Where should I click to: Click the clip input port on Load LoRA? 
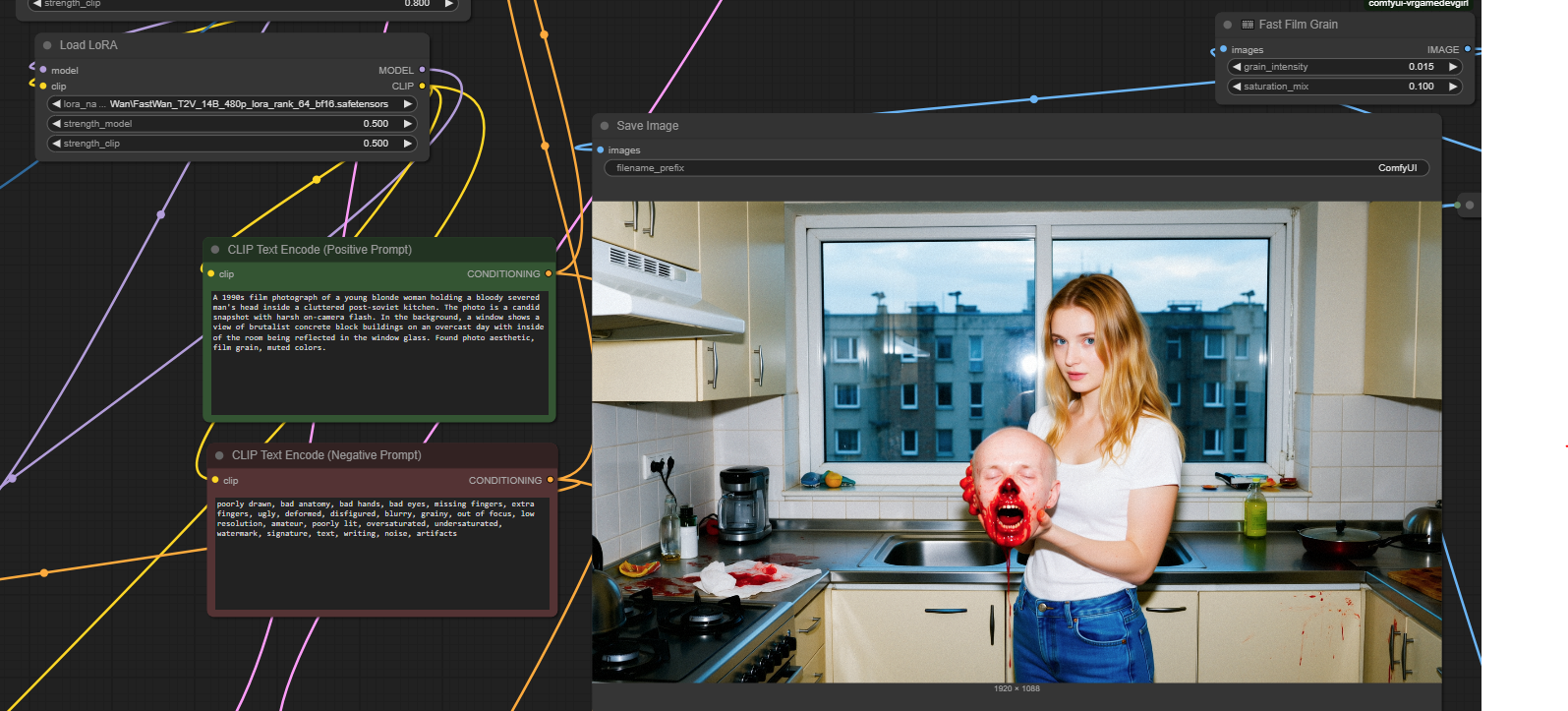tap(43, 86)
